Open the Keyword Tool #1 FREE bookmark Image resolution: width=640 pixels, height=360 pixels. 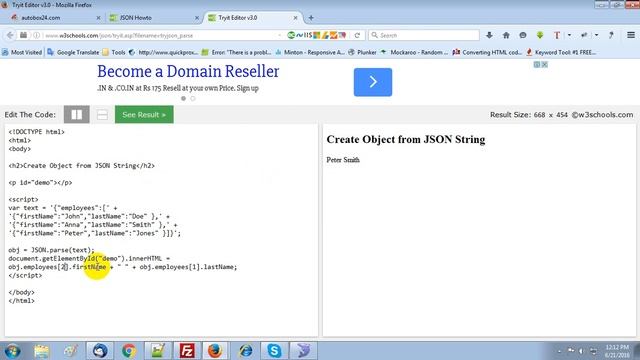tap(561, 52)
